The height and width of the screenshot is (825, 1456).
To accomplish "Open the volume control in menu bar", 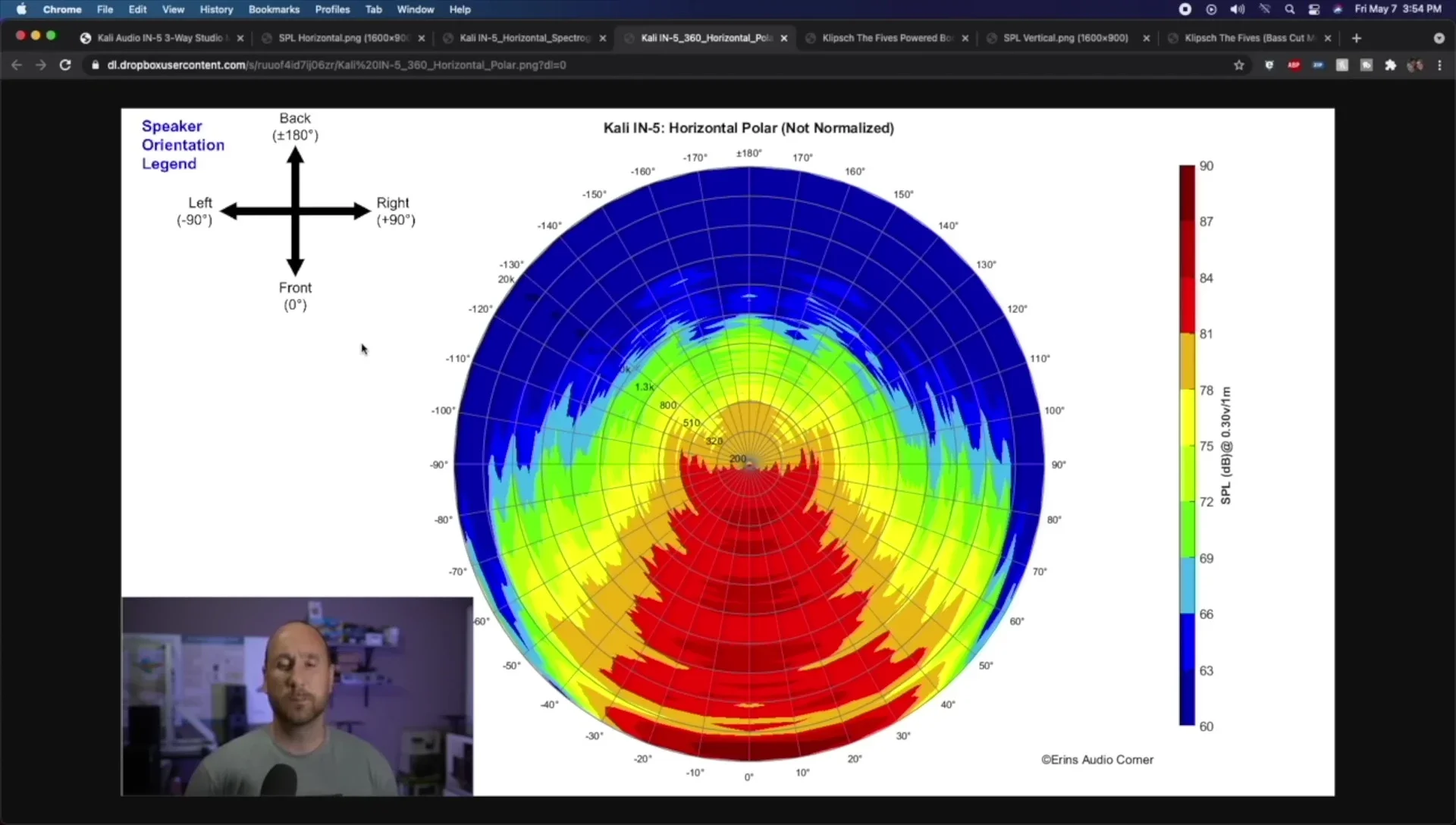I will tap(1238, 9).
